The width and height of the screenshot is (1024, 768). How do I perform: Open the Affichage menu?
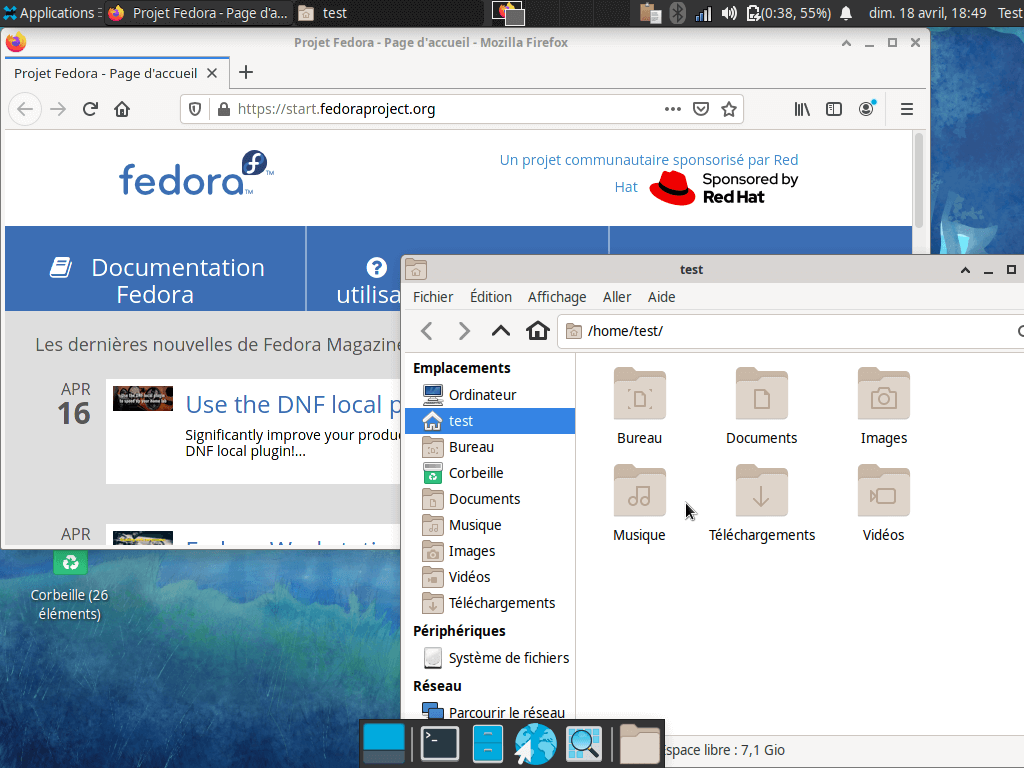pos(556,297)
